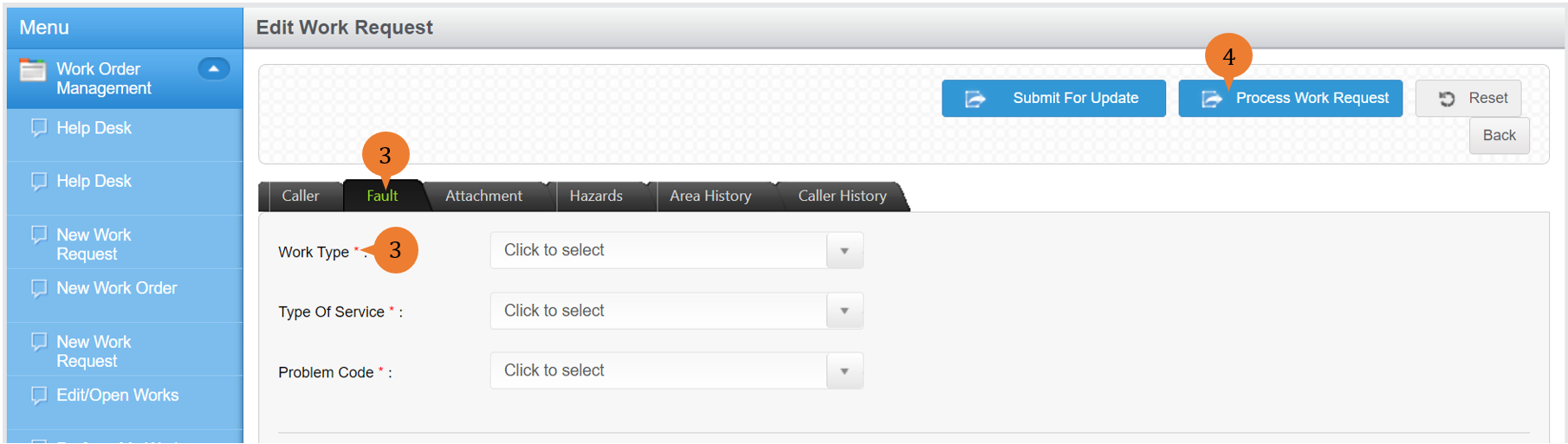This screenshot has height=444, width=1568.
Task: Click the share icon on Submit For Update
Action: (x=975, y=99)
